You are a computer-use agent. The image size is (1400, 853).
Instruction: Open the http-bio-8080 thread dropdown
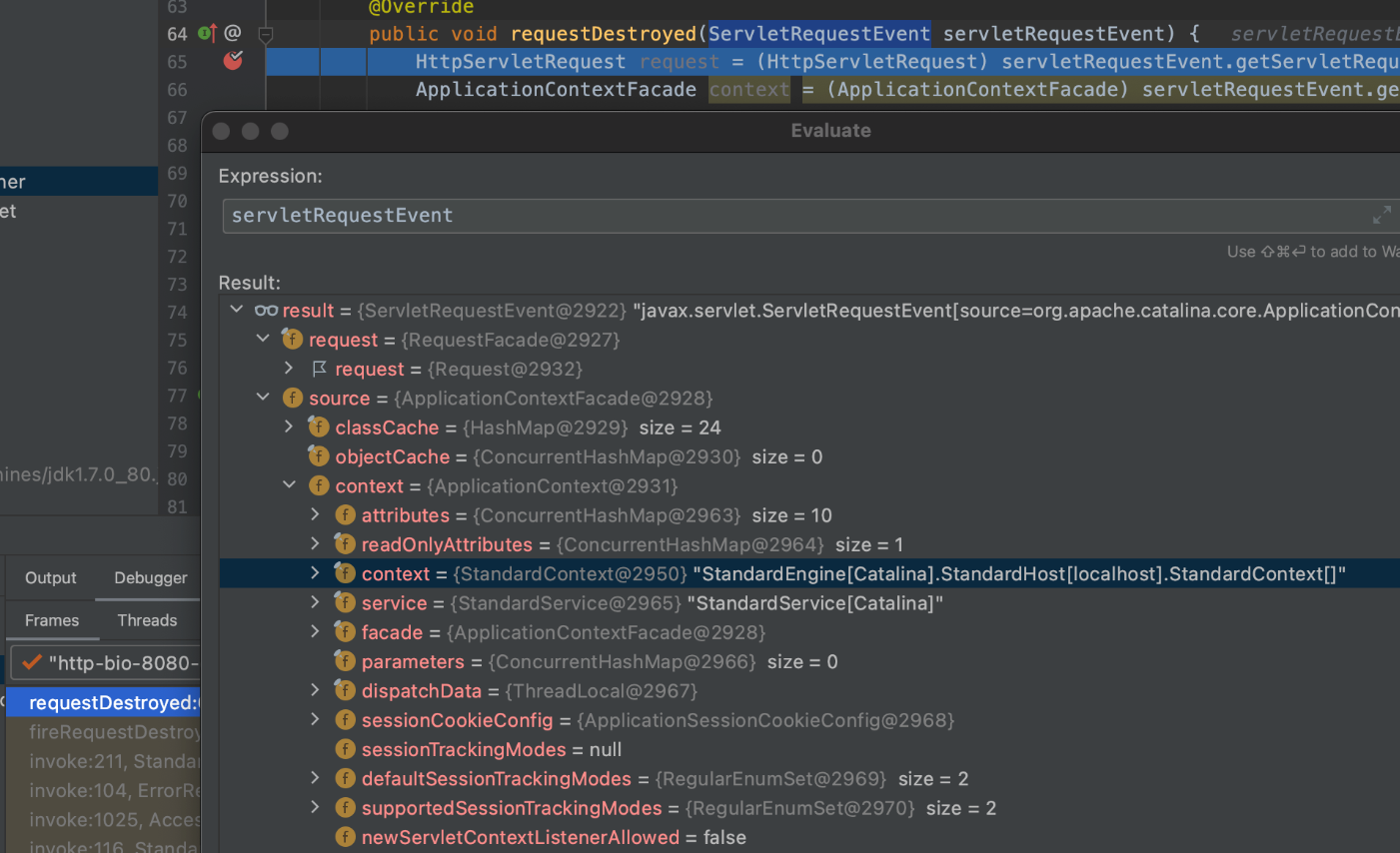coord(110,663)
